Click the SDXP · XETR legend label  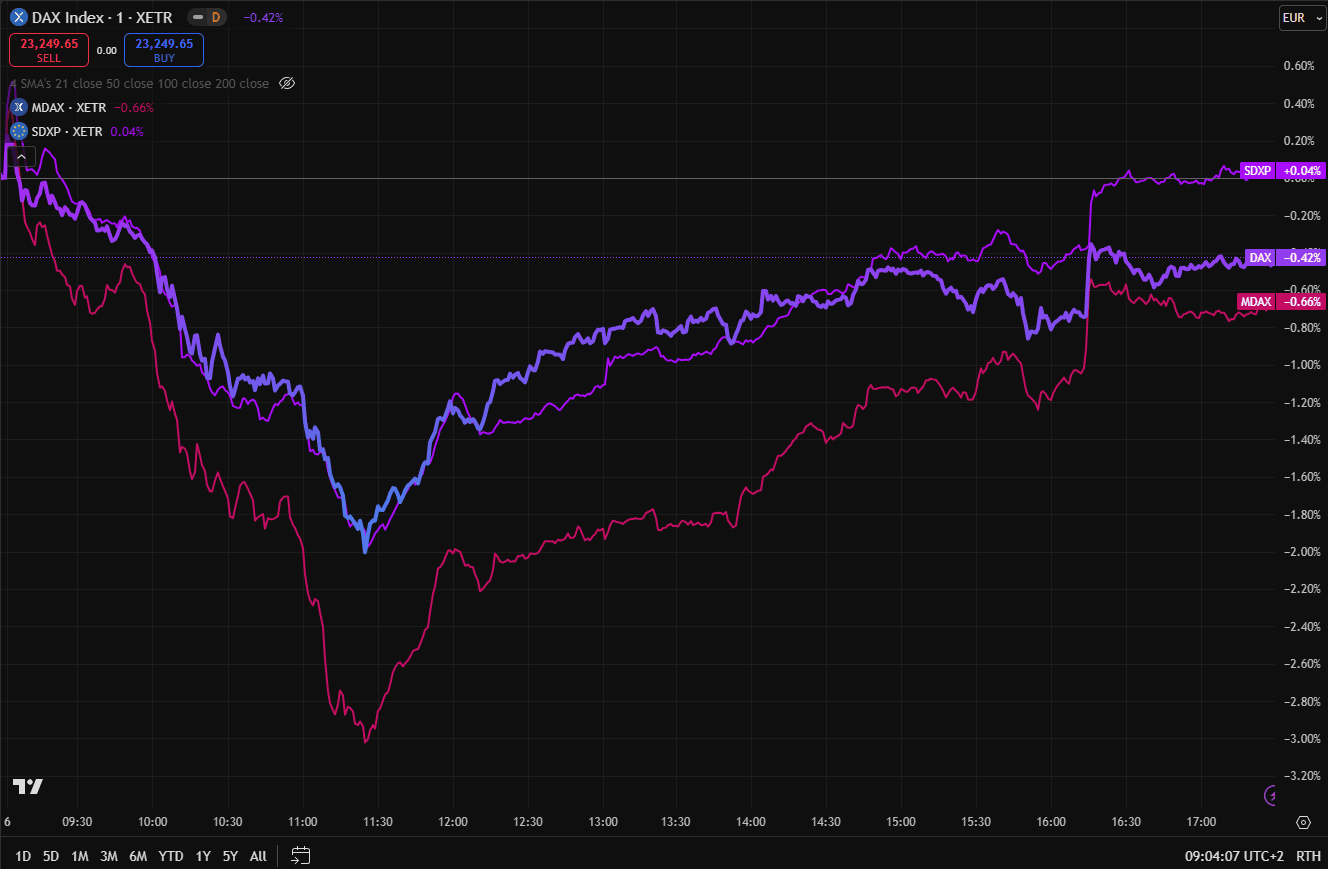coord(67,131)
